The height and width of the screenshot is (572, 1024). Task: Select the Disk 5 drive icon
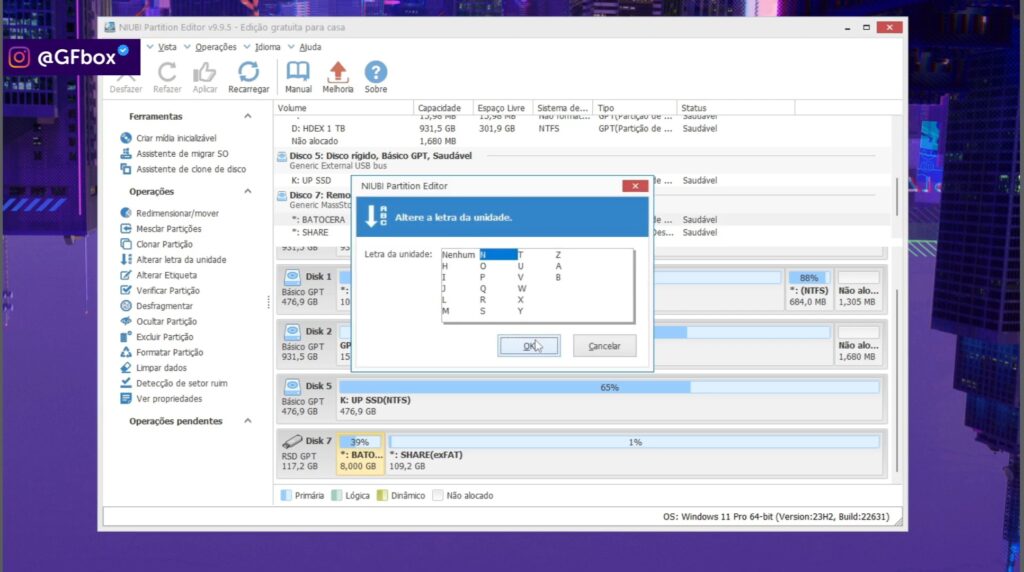(292, 386)
